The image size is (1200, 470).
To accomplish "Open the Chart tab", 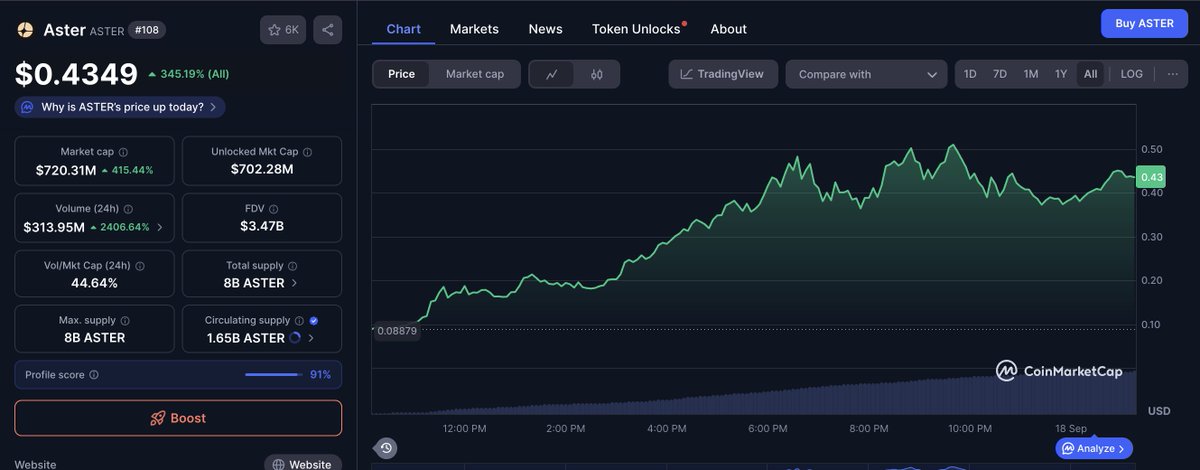I will tap(404, 29).
